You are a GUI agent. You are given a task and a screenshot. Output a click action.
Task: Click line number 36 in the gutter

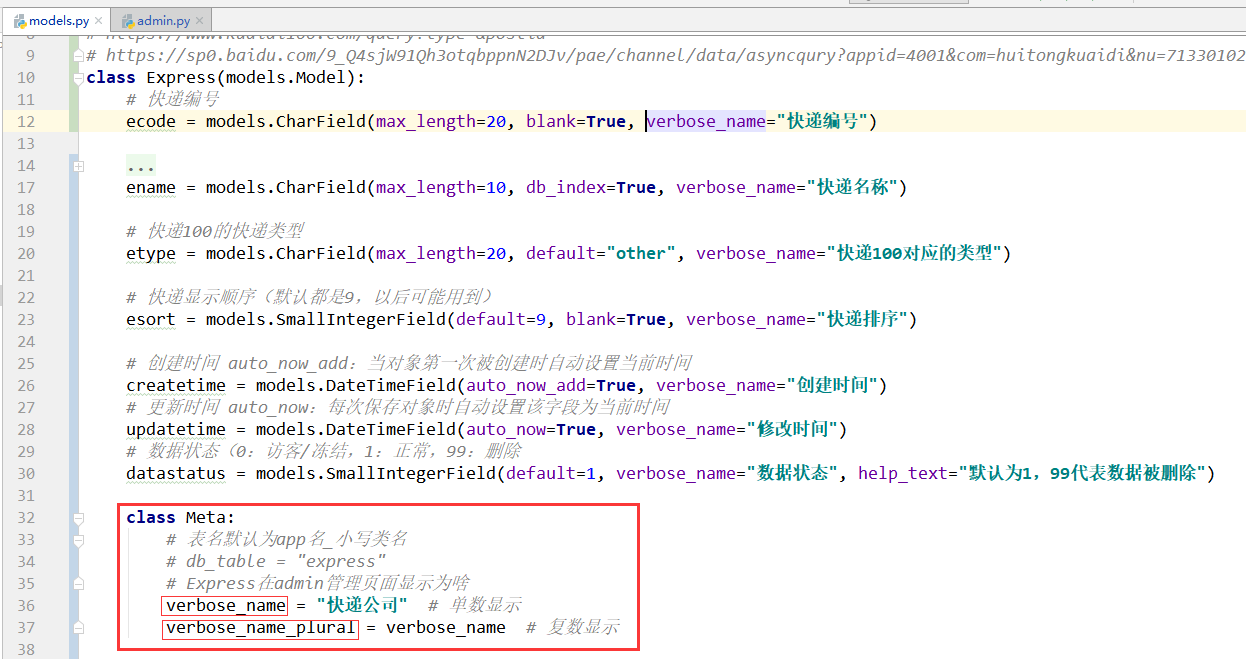point(26,606)
